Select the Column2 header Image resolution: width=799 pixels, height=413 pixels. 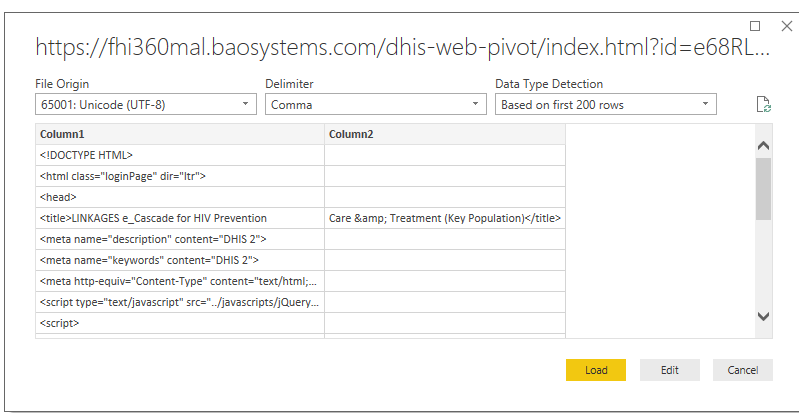(x=445, y=134)
